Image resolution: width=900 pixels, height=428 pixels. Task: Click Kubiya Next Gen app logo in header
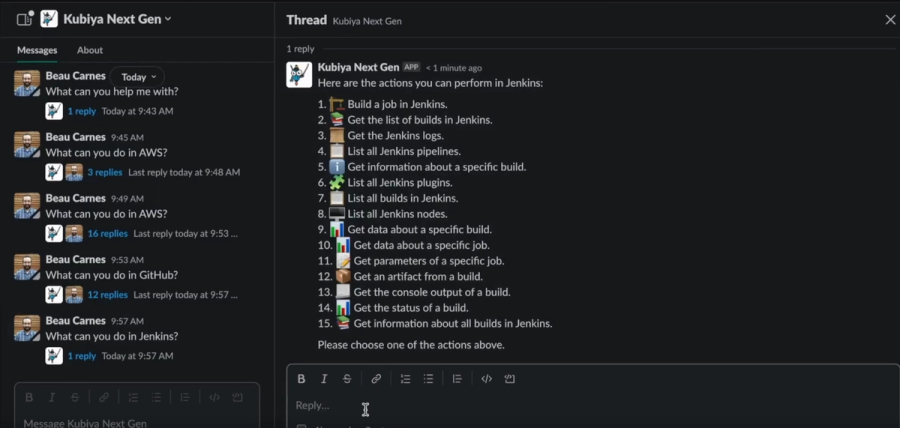[49, 19]
